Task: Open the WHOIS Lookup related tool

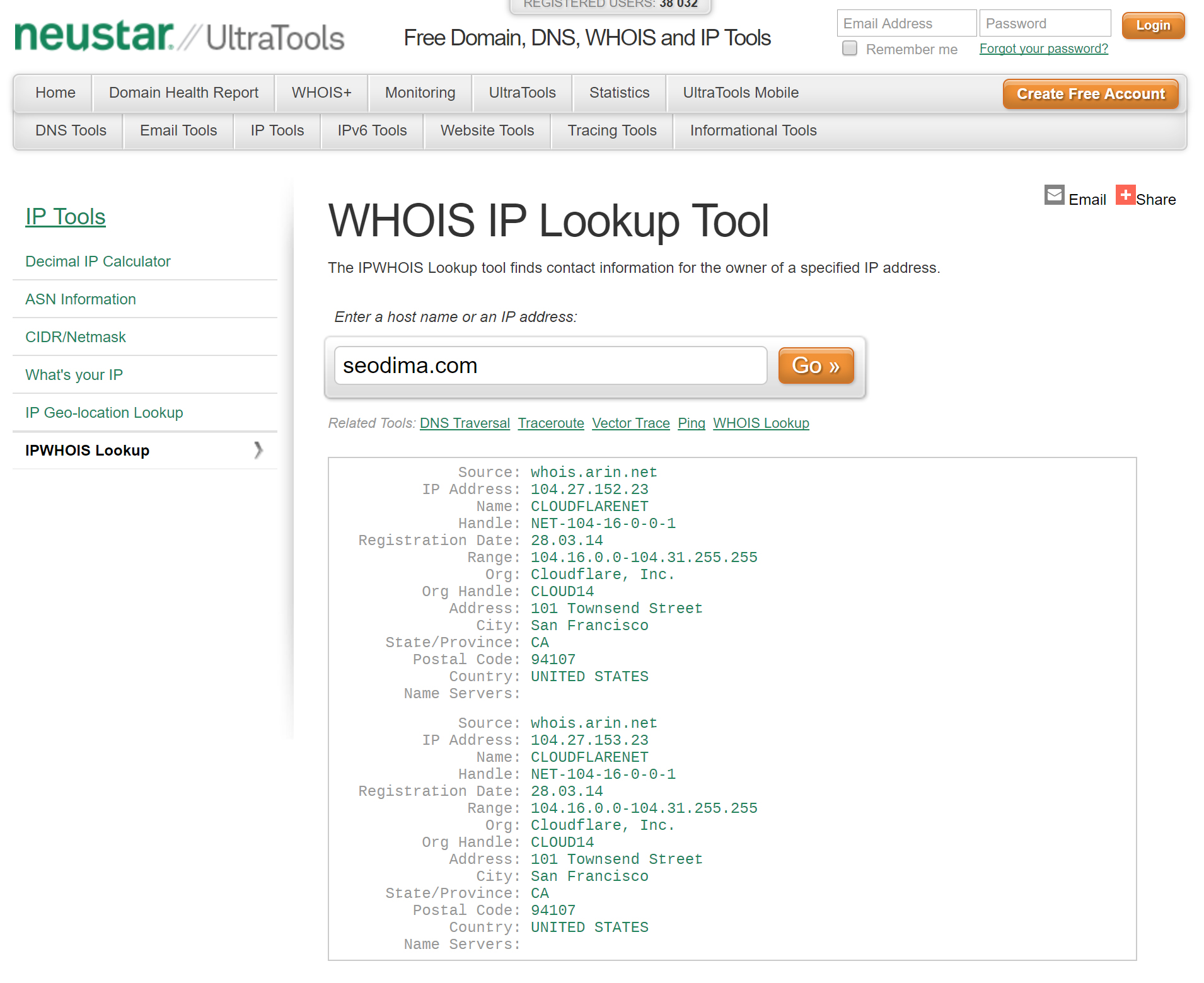Action: tap(761, 423)
